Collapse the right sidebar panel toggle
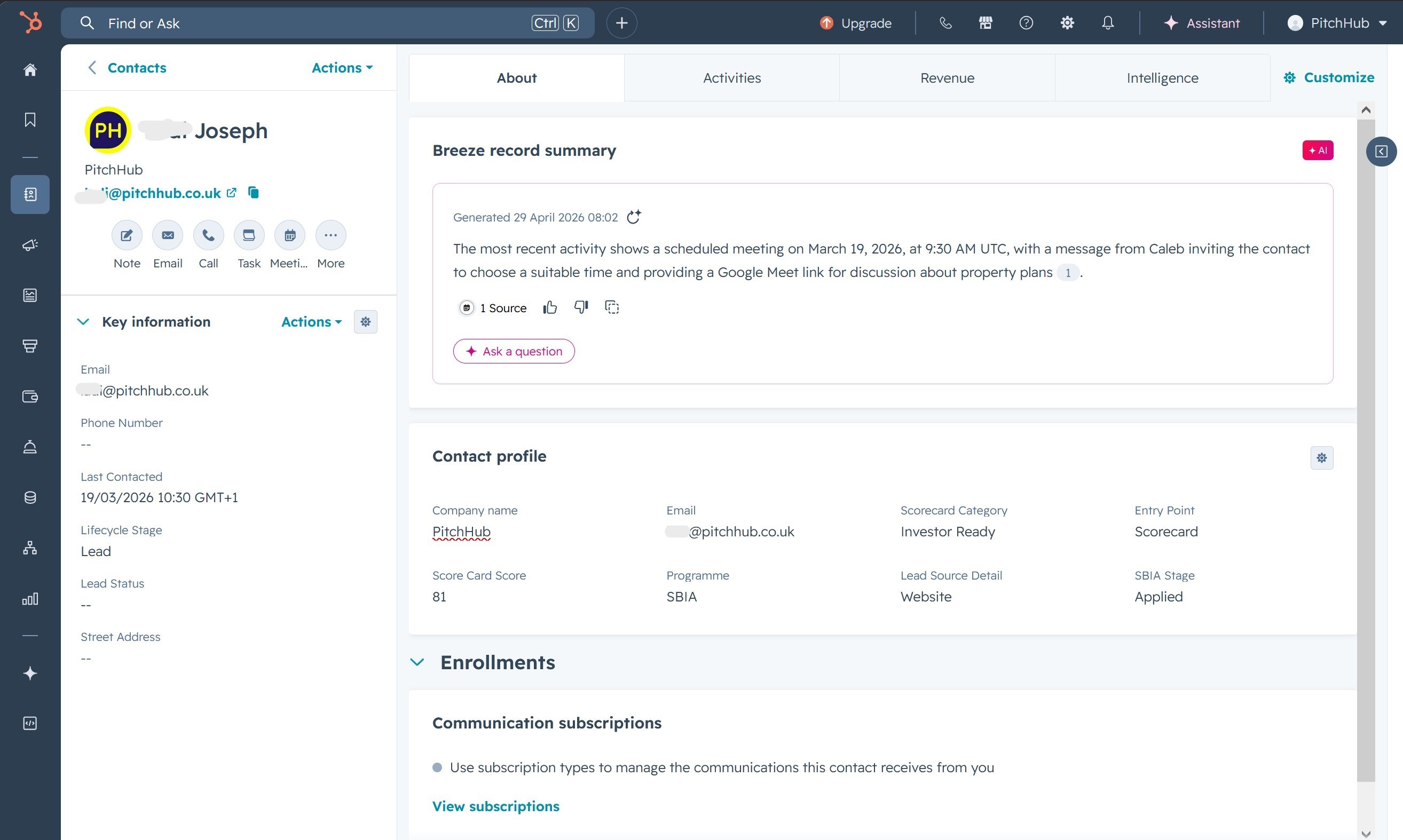 tap(1382, 151)
